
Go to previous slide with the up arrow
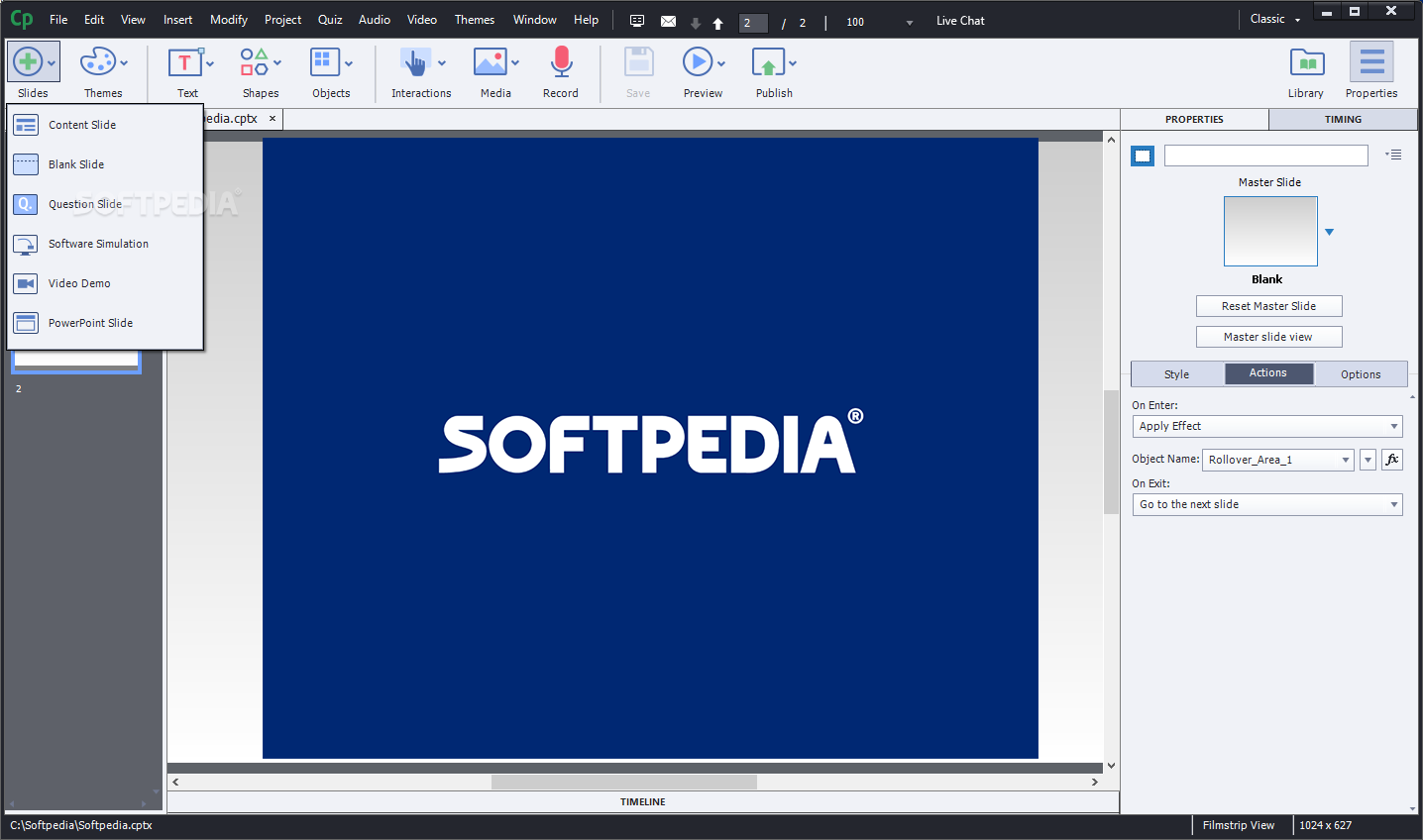pyautogui.click(x=717, y=23)
